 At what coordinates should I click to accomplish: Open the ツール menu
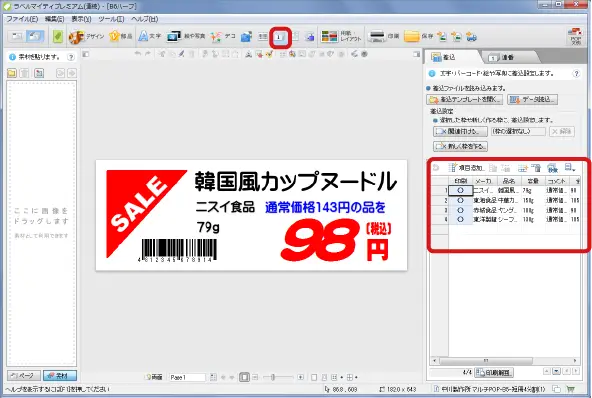[111, 19]
